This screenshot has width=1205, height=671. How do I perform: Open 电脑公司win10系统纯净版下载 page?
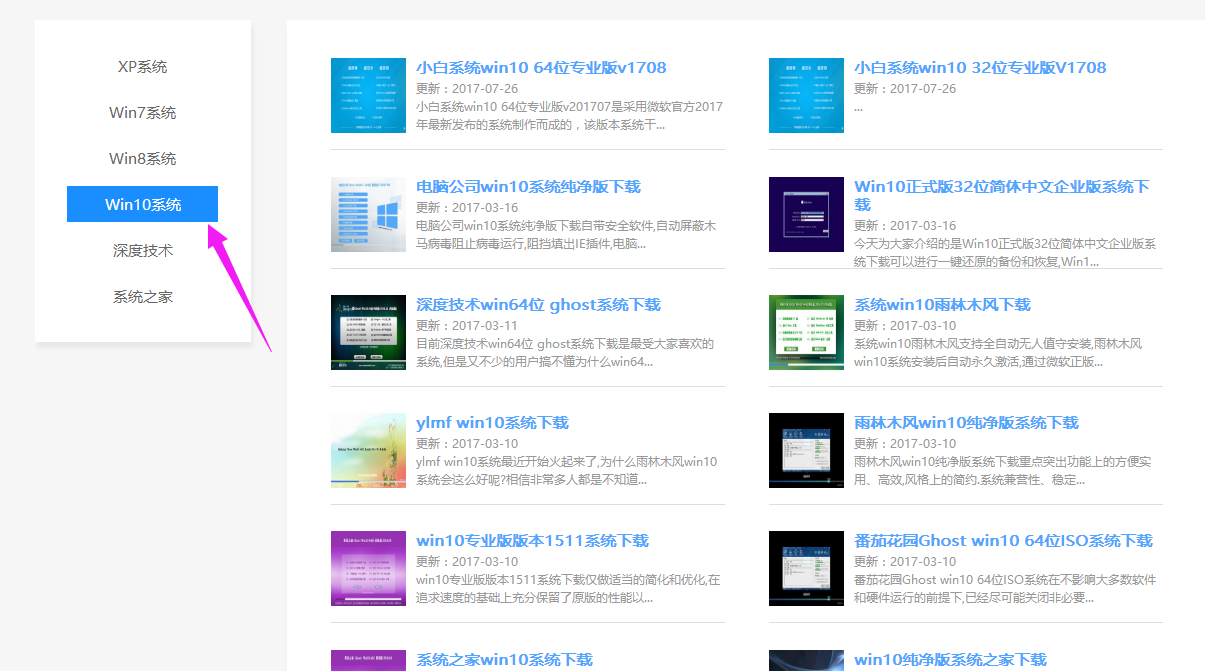pos(530,186)
